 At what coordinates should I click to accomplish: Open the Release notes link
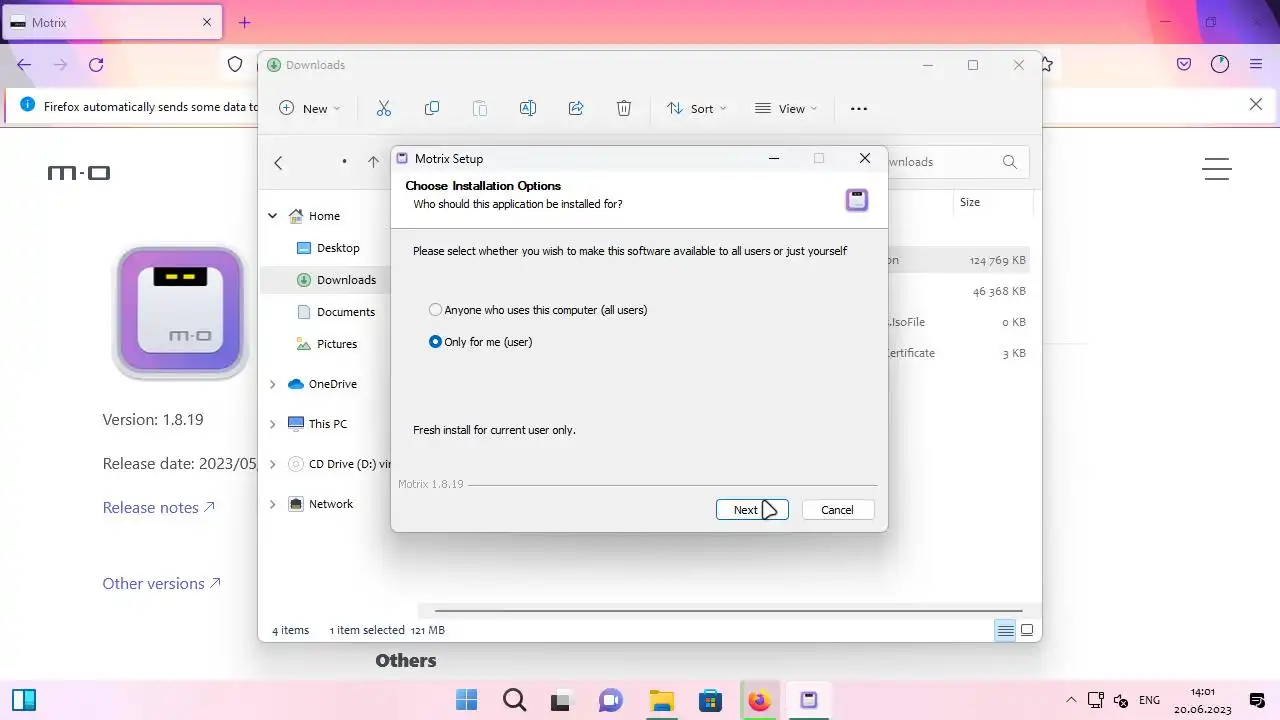[x=158, y=508]
